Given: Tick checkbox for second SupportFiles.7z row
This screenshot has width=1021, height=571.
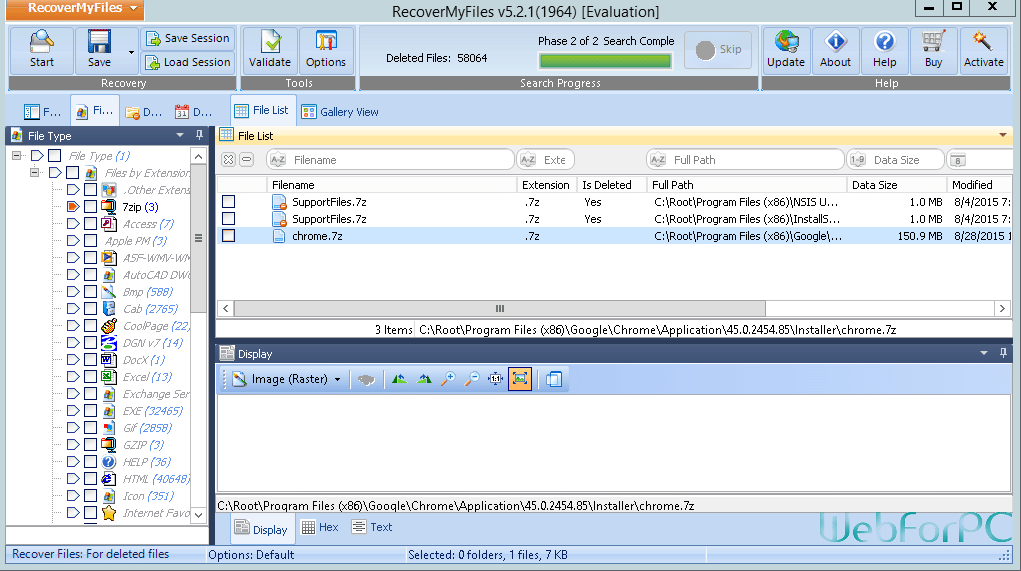Looking at the screenshot, I should pos(229,219).
